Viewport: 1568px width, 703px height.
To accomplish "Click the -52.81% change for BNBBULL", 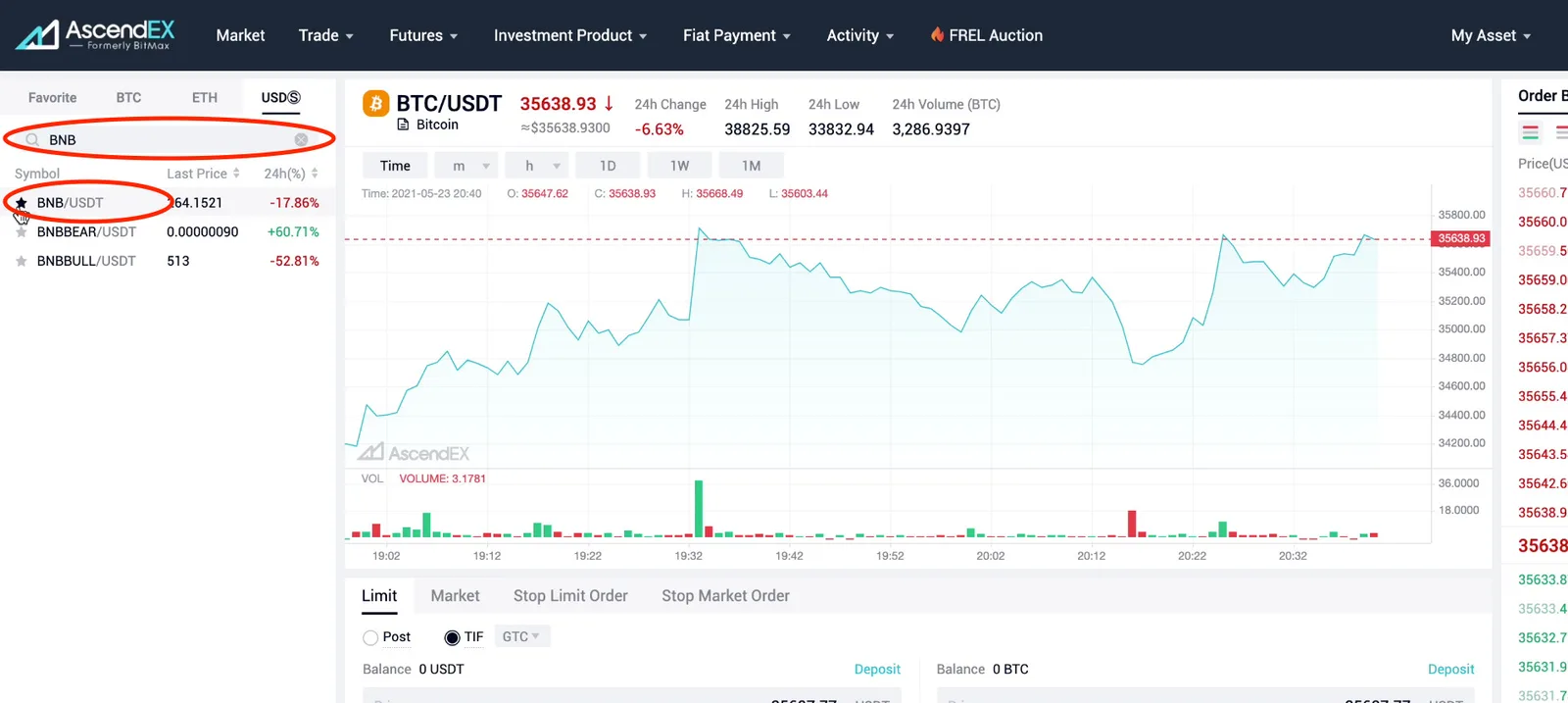I will 294,262.
